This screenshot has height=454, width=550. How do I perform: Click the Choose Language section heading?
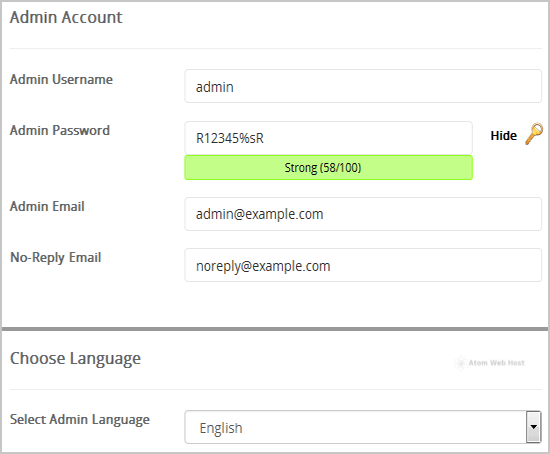75,359
